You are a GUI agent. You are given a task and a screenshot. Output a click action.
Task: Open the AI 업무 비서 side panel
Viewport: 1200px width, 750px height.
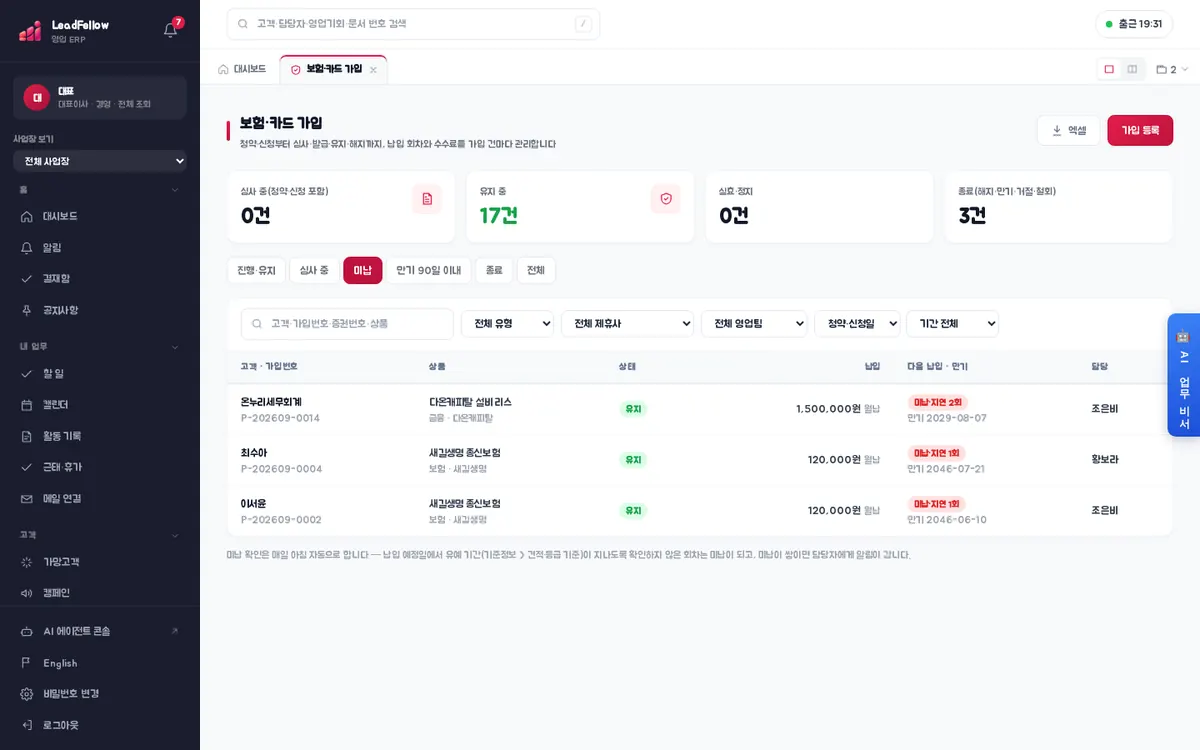[x=1183, y=375]
